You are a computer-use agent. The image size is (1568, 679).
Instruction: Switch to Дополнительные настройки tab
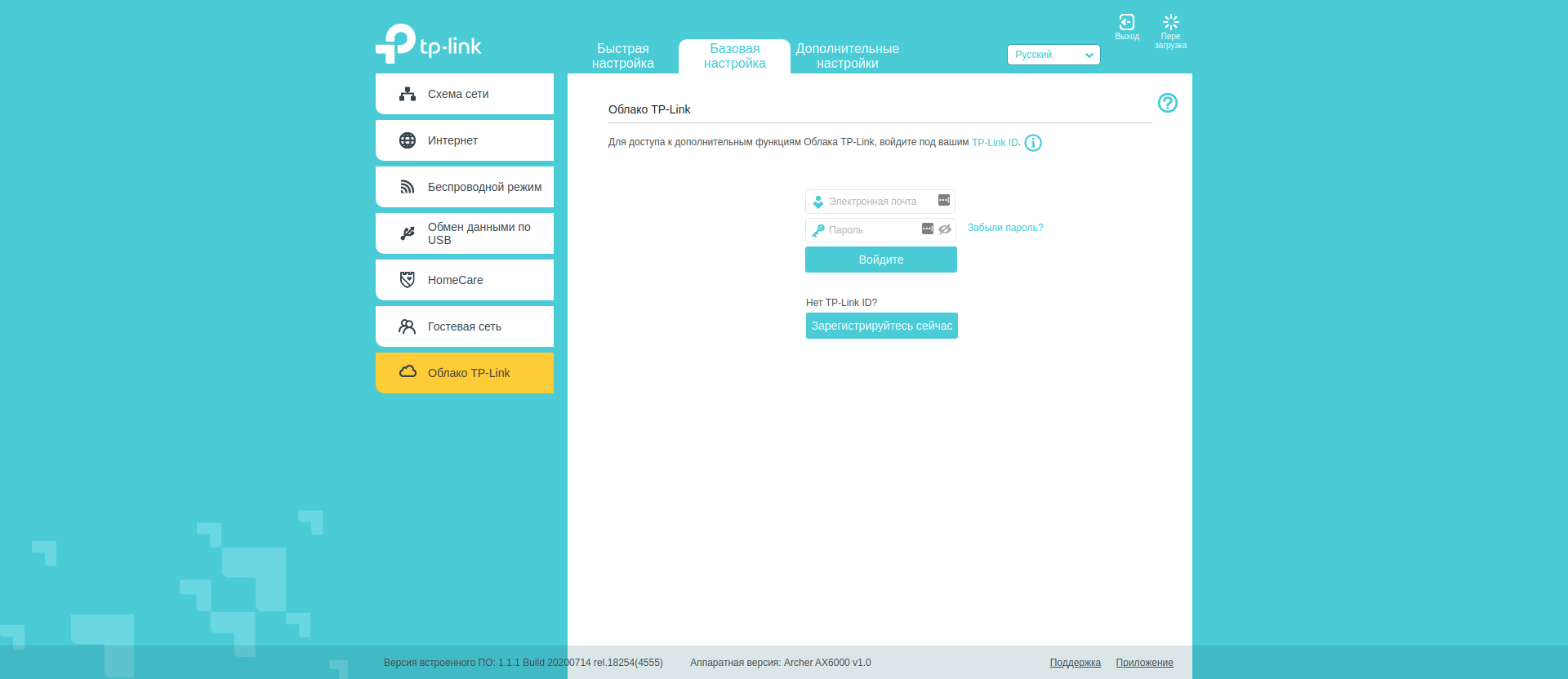point(847,56)
